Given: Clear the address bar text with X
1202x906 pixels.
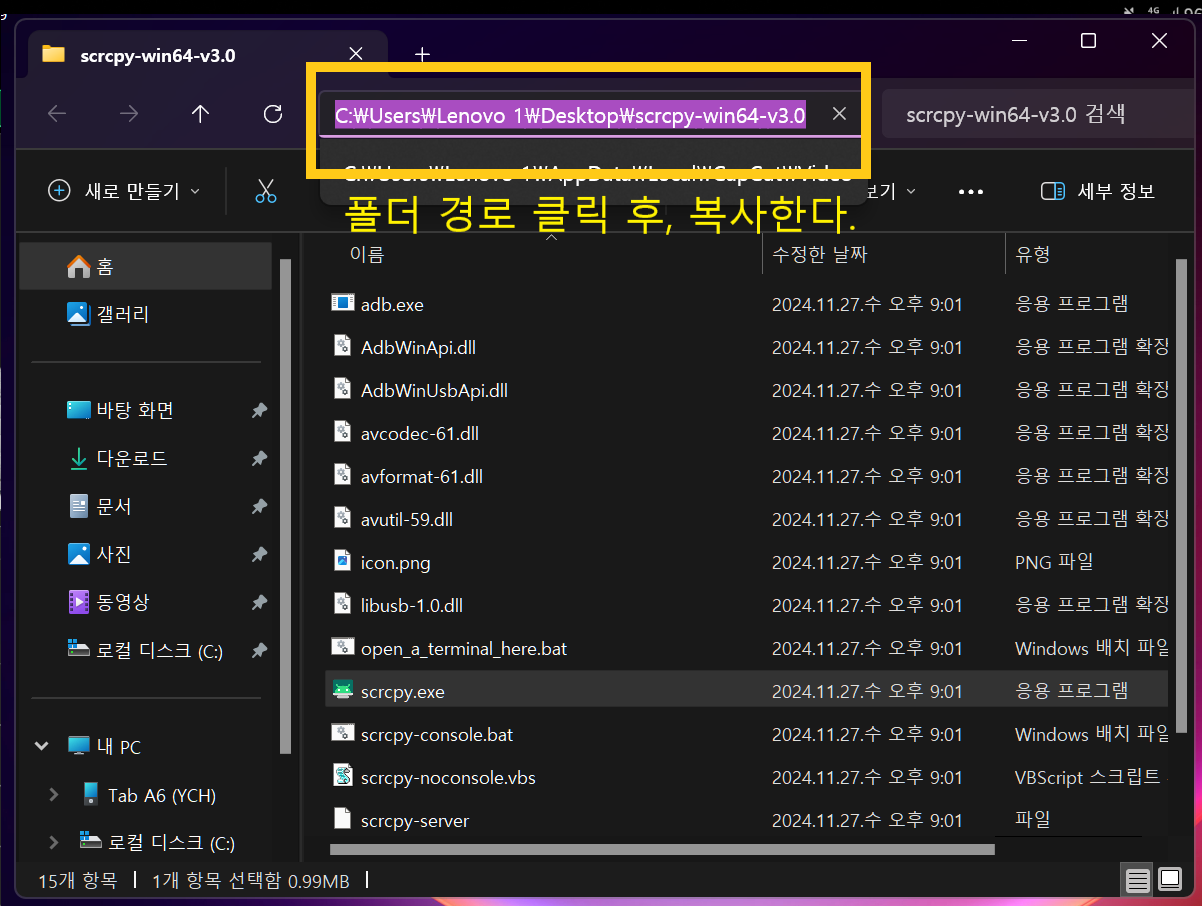Looking at the screenshot, I should 838,113.
